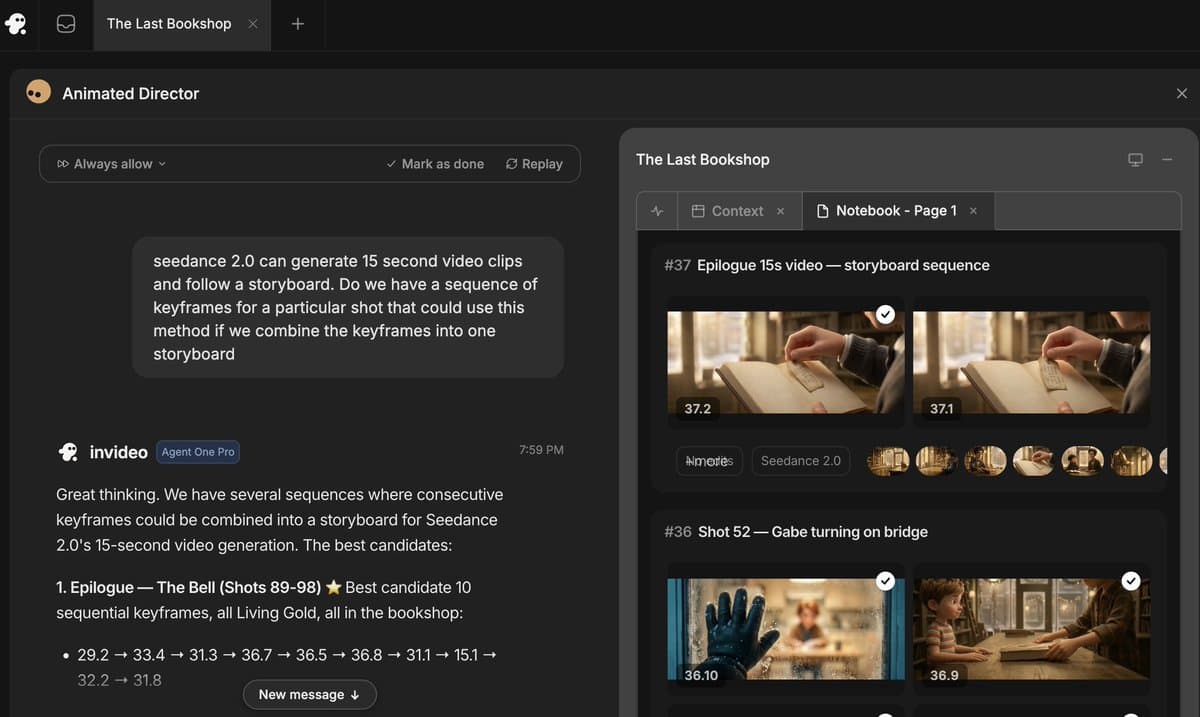Open sixth oval thumbnail in #37 reference strip
This screenshot has height=717, width=1200.
[x=1131, y=460]
